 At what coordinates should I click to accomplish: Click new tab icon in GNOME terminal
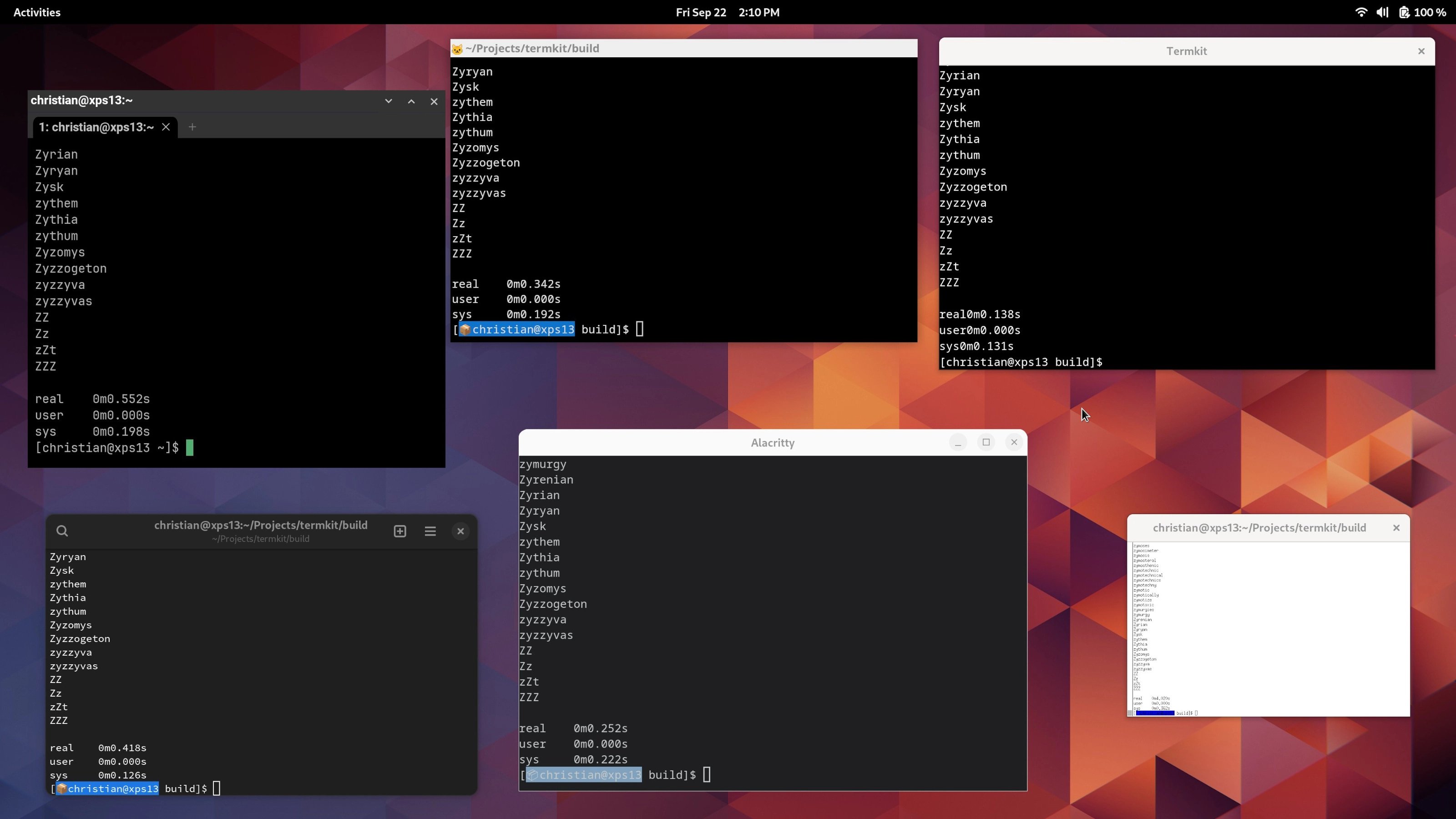399,531
